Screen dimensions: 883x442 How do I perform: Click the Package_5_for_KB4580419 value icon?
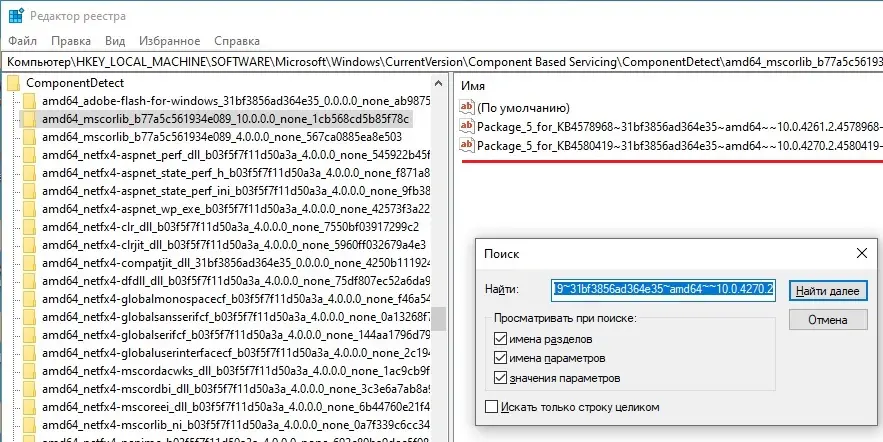[x=467, y=146]
